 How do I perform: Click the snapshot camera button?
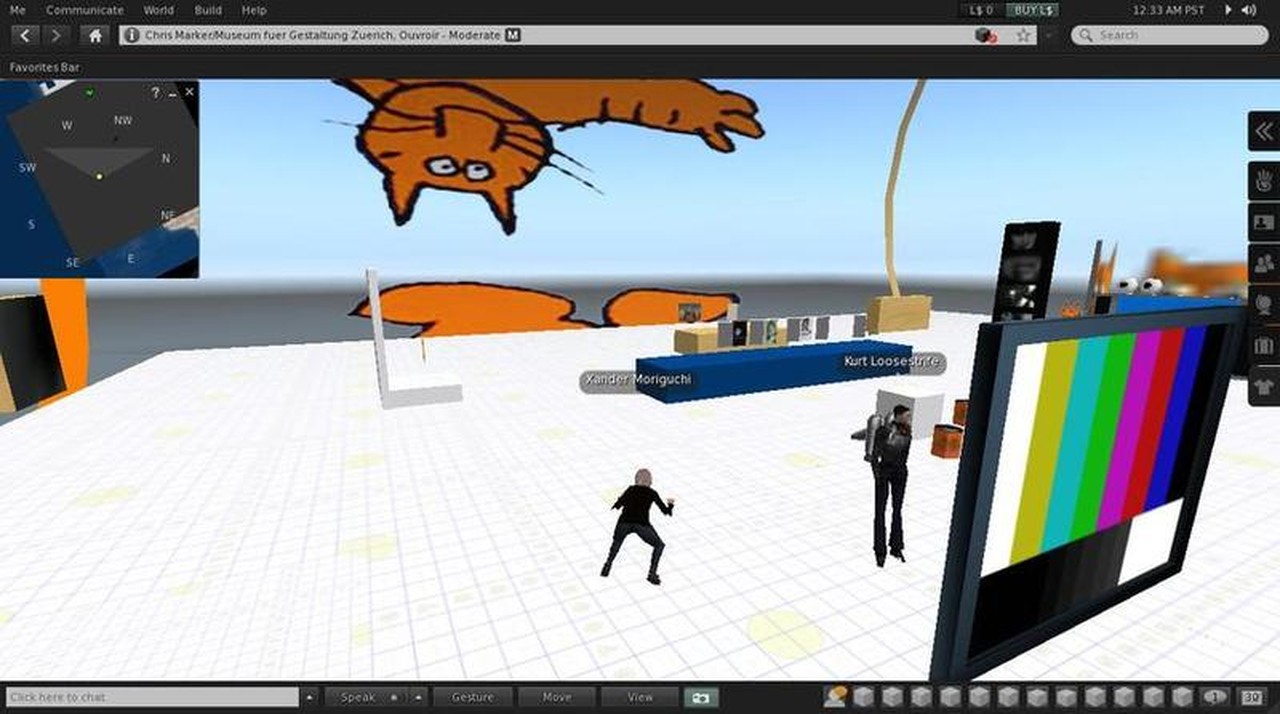(701, 697)
